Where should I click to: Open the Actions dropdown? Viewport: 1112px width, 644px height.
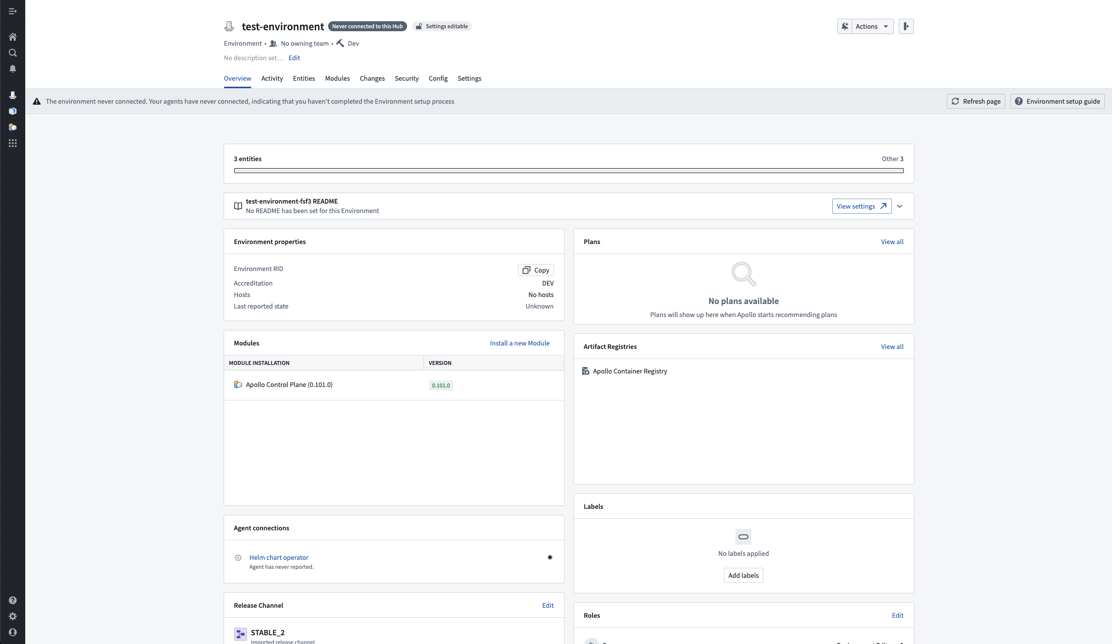872,26
